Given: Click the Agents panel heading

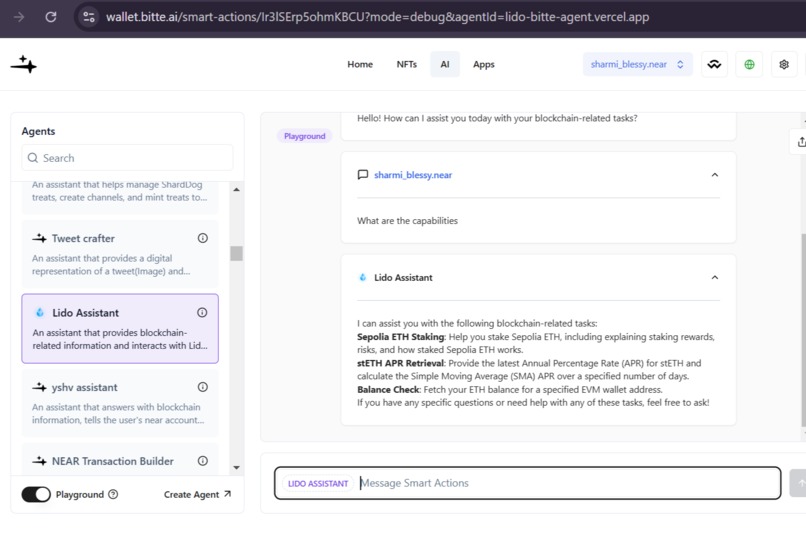Looking at the screenshot, I should [x=38, y=131].
